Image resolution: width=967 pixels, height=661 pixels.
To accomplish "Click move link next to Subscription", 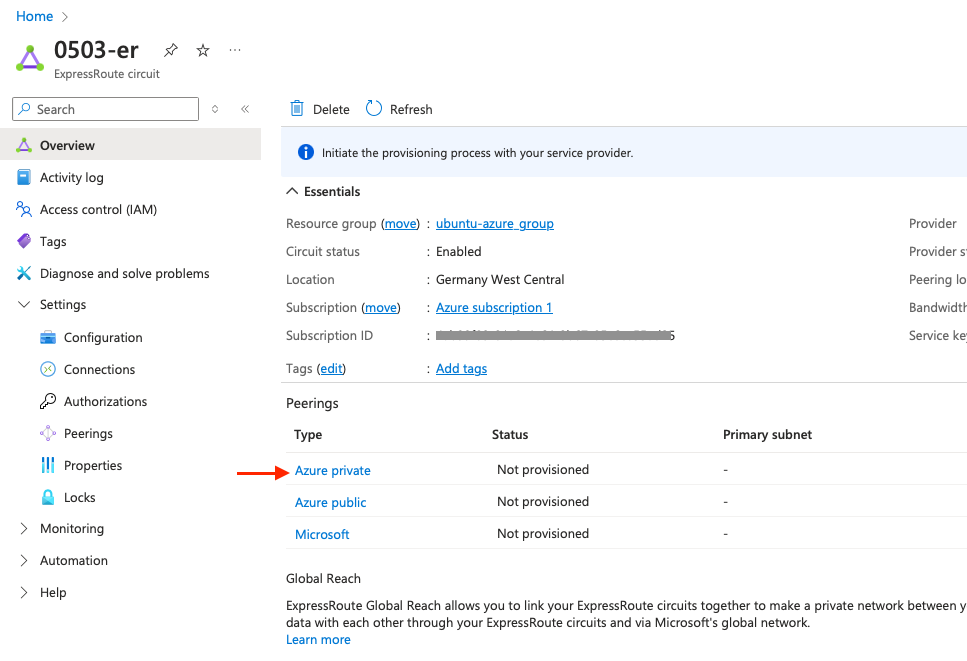I will pos(381,308).
